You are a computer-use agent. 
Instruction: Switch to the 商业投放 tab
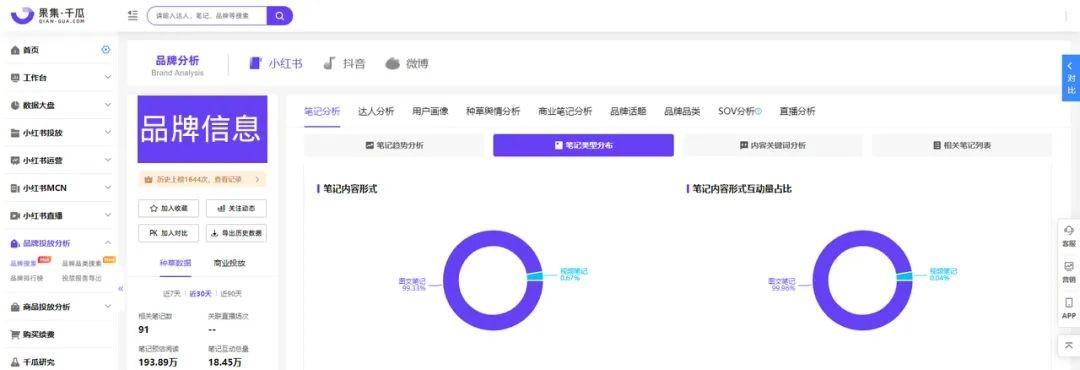click(x=229, y=263)
